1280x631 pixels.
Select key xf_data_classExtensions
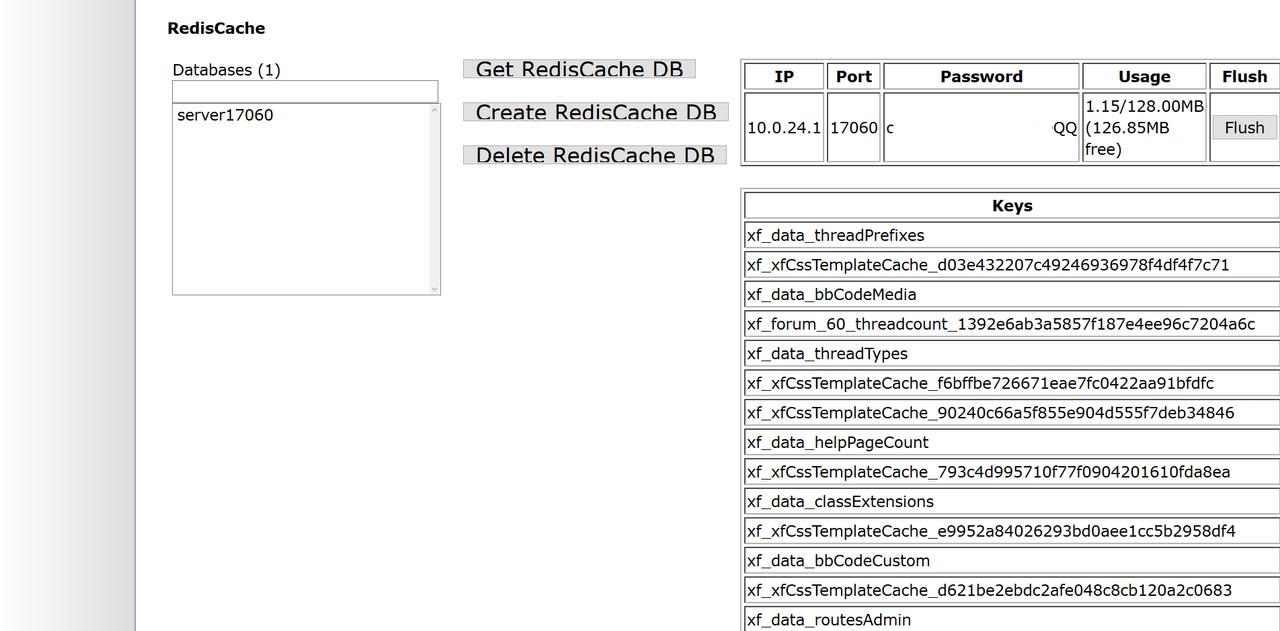(x=1012, y=501)
